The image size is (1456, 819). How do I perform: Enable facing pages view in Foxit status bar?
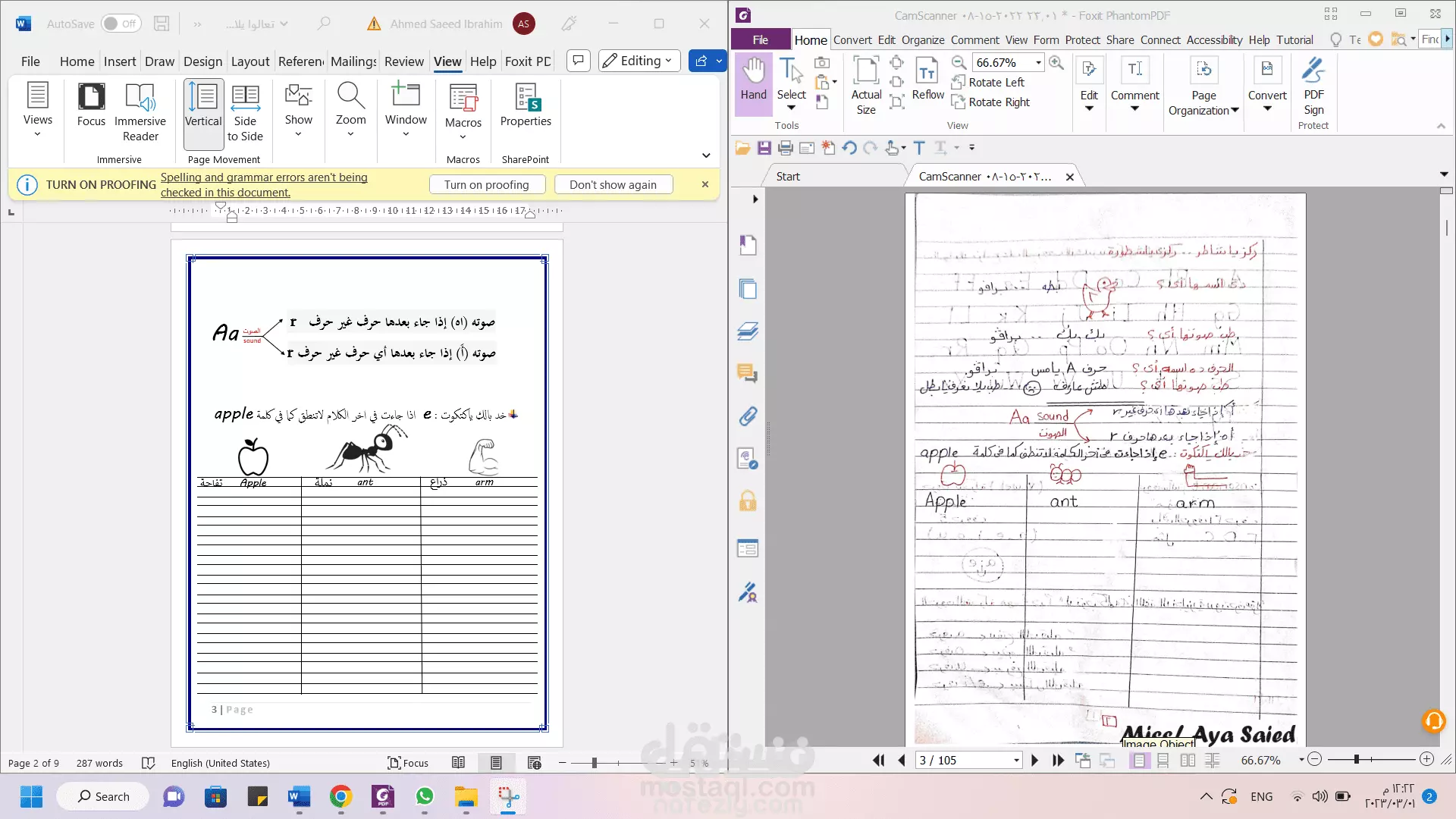pos(1188,760)
